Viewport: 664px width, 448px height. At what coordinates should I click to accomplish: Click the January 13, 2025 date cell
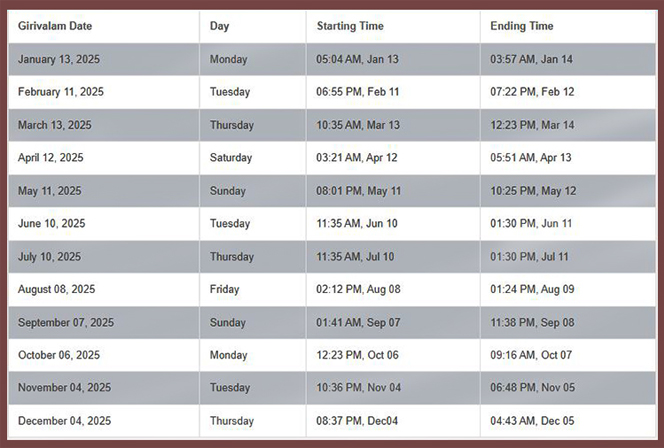coord(59,59)
